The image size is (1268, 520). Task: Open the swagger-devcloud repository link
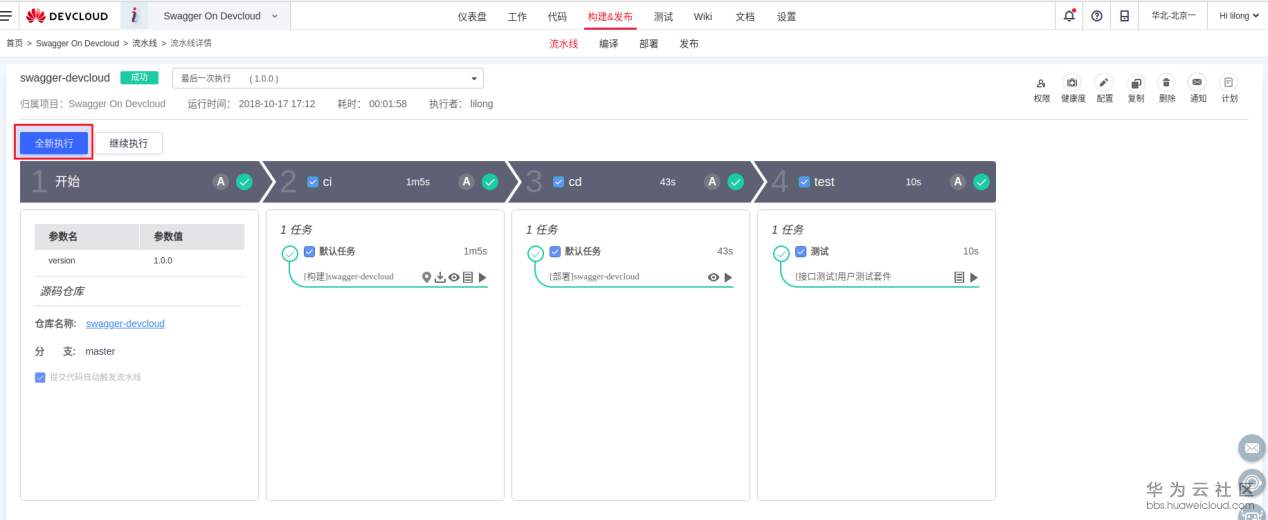pos(125,324)
